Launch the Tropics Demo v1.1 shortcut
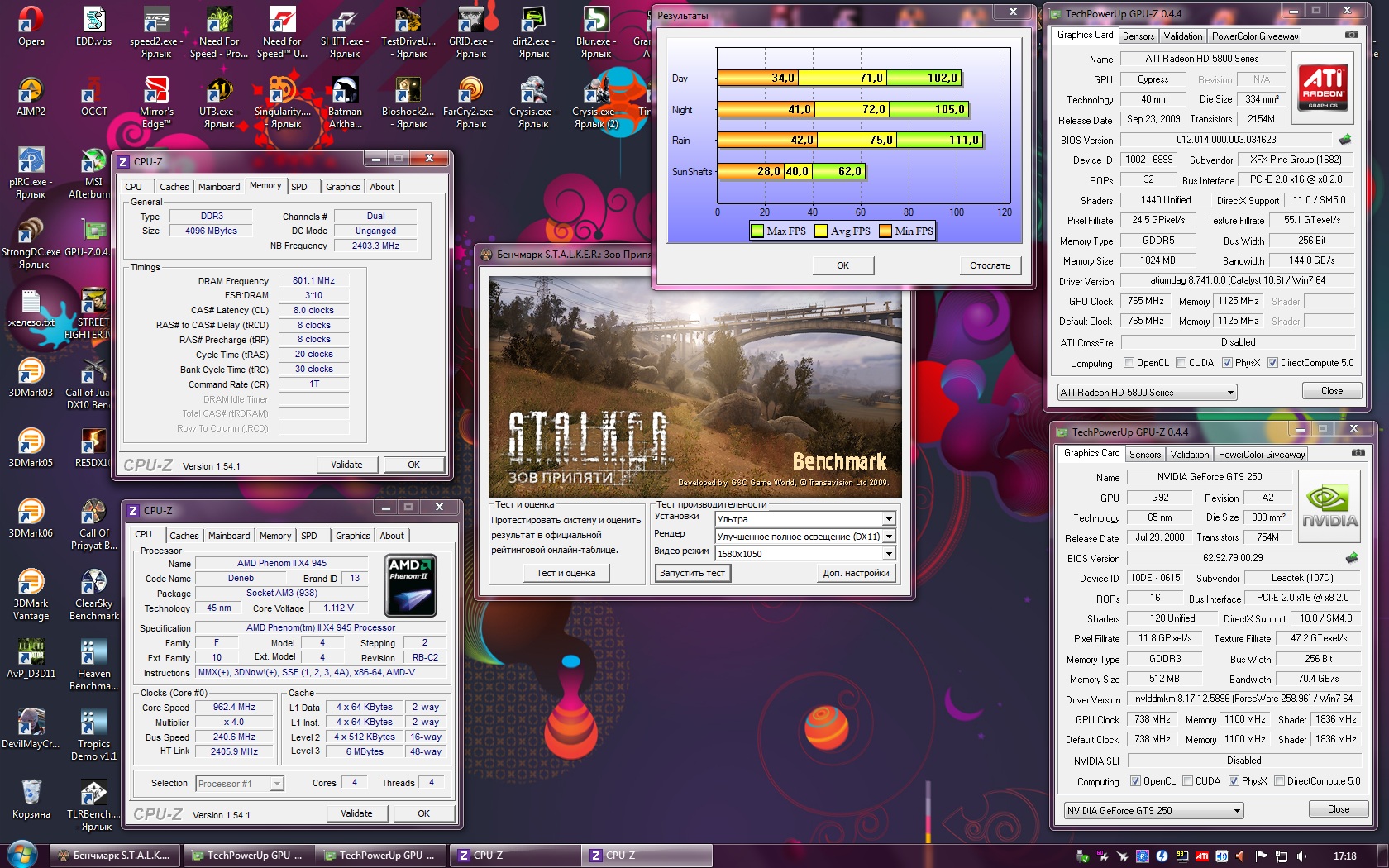 (x=93, y=734)
